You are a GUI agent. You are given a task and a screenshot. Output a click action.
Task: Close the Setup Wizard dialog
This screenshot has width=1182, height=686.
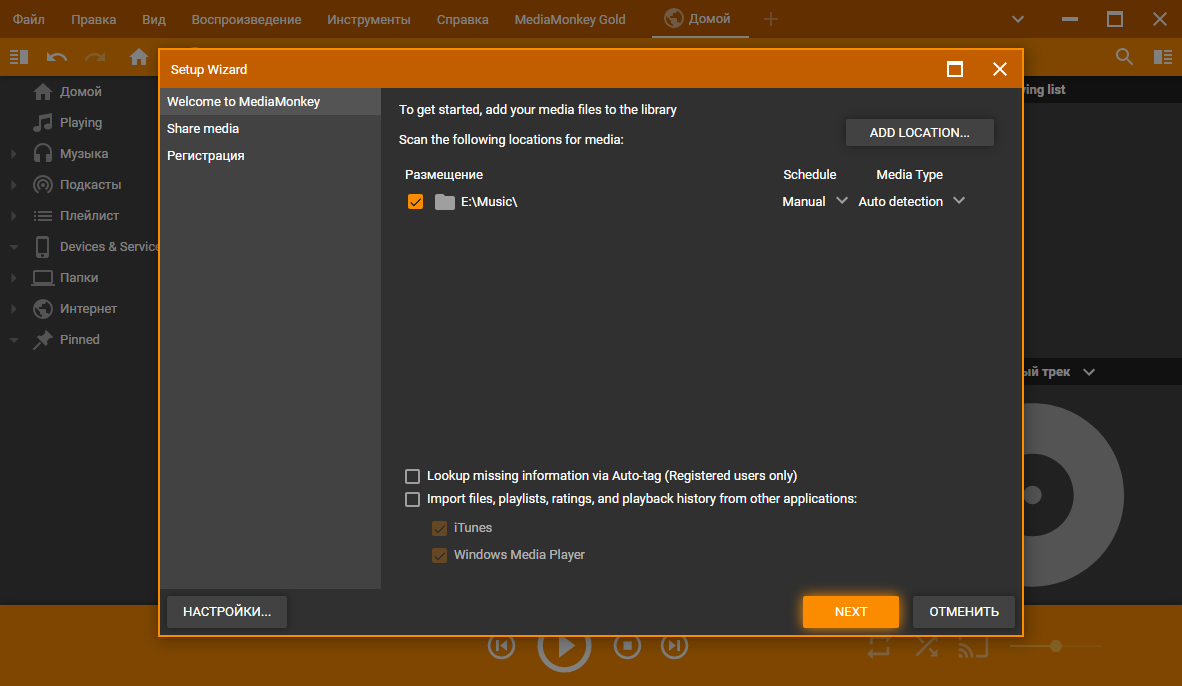click(x=1000, y=69)
